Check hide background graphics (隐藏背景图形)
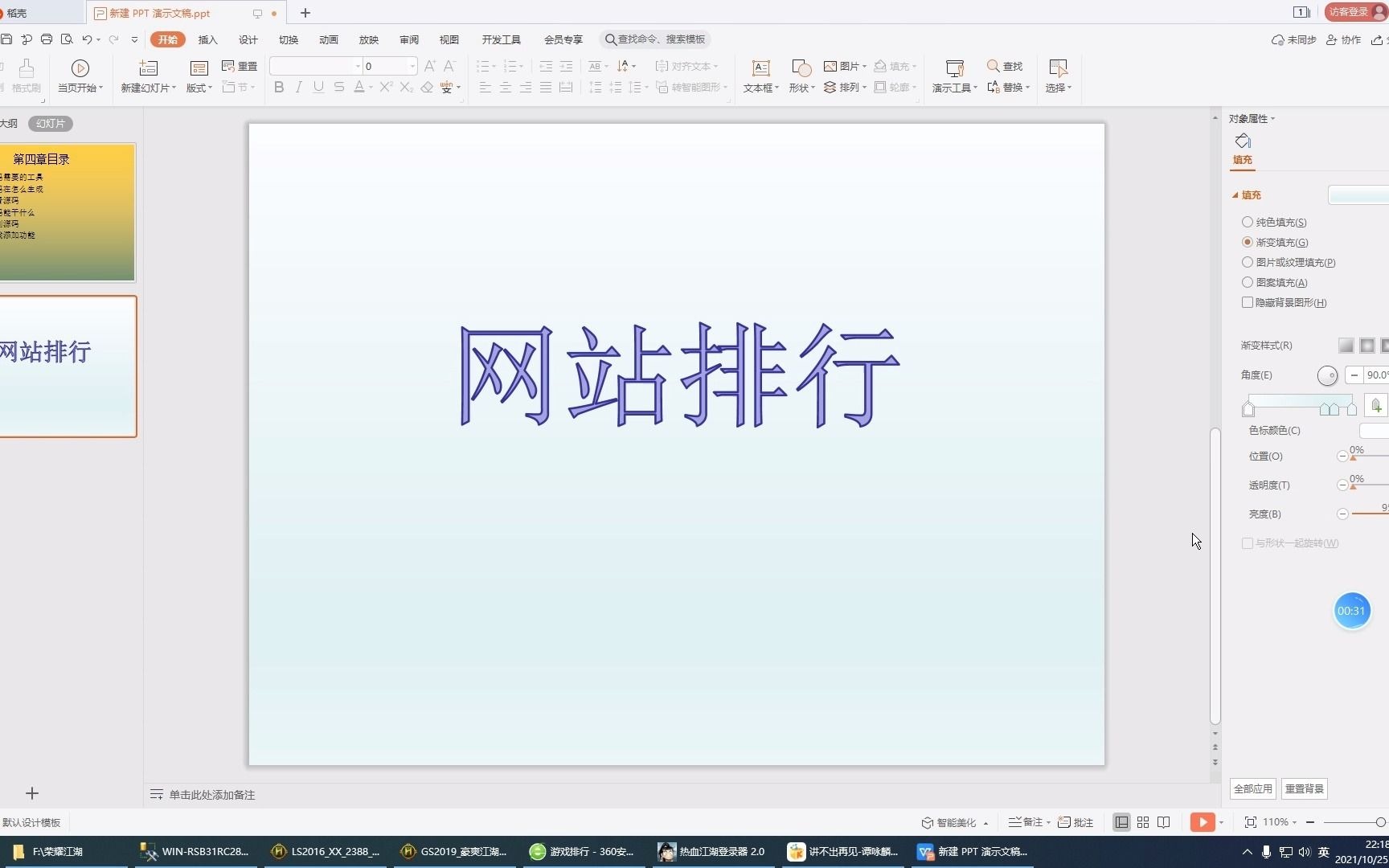The width and height of the screenshot is (1389, 868). click(x=1248, y=302)
